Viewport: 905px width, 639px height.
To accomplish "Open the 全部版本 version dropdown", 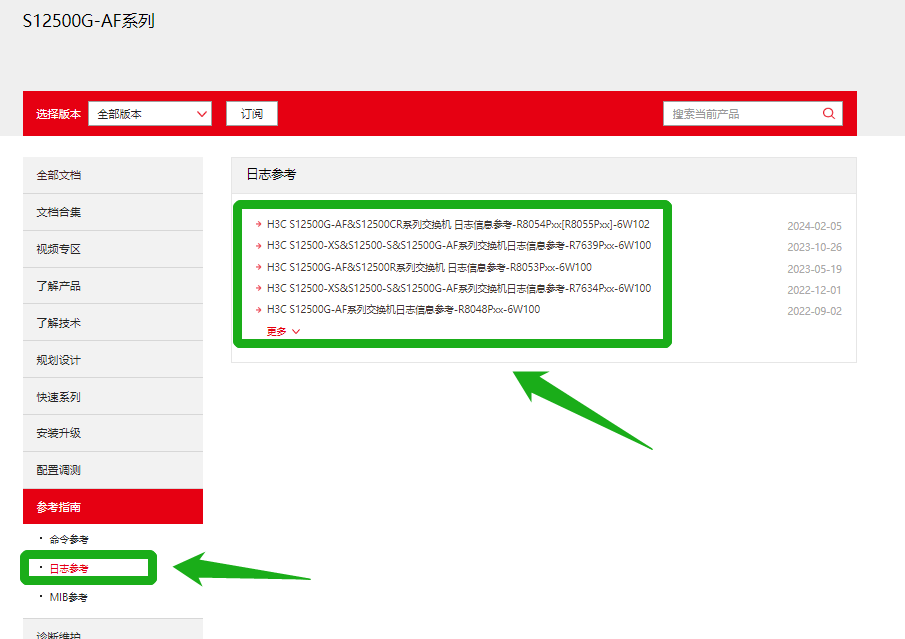I will click(x=150, y=114).
